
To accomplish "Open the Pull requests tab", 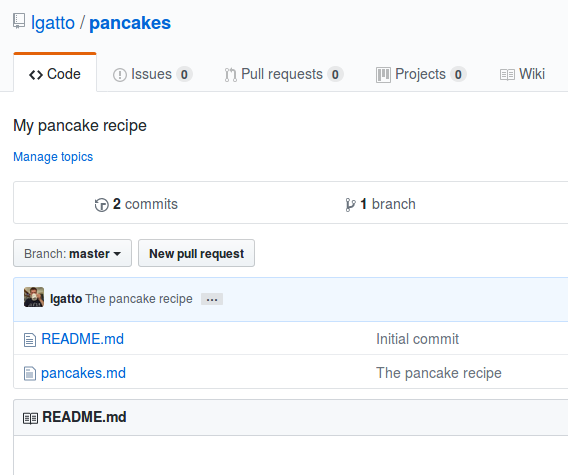I will pyautogui.click(x=284, y=74).
